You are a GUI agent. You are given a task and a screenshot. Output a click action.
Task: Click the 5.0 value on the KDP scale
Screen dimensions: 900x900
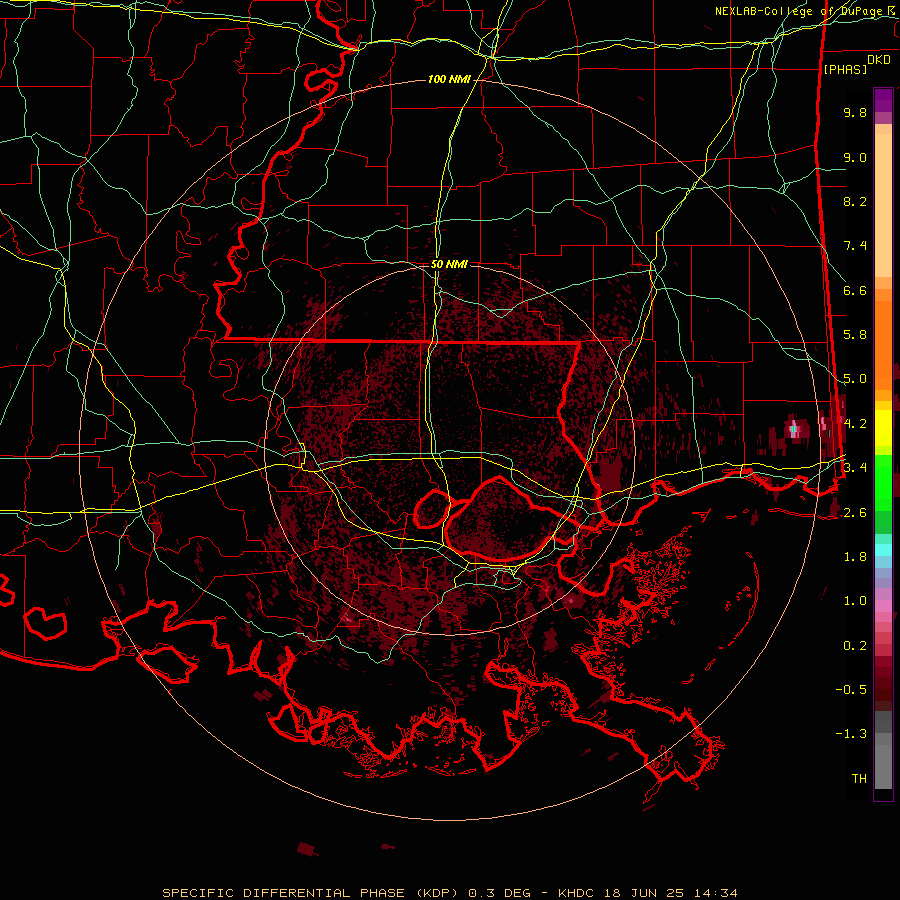tap(855, 379)
